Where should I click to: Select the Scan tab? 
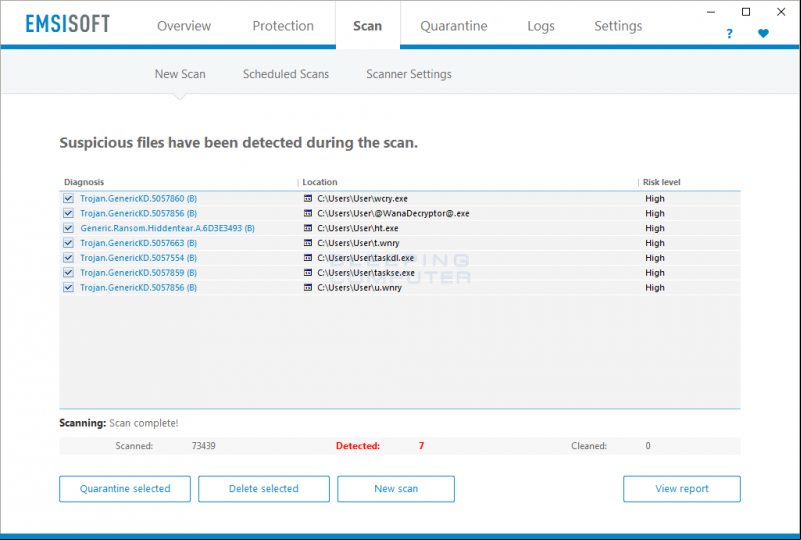click(367, 26)
